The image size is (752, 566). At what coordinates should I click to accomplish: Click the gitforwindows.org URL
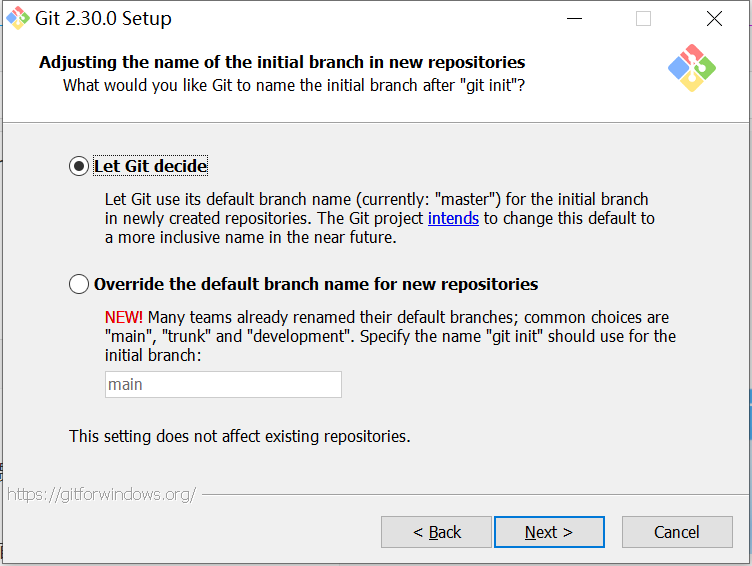[102, 494]
